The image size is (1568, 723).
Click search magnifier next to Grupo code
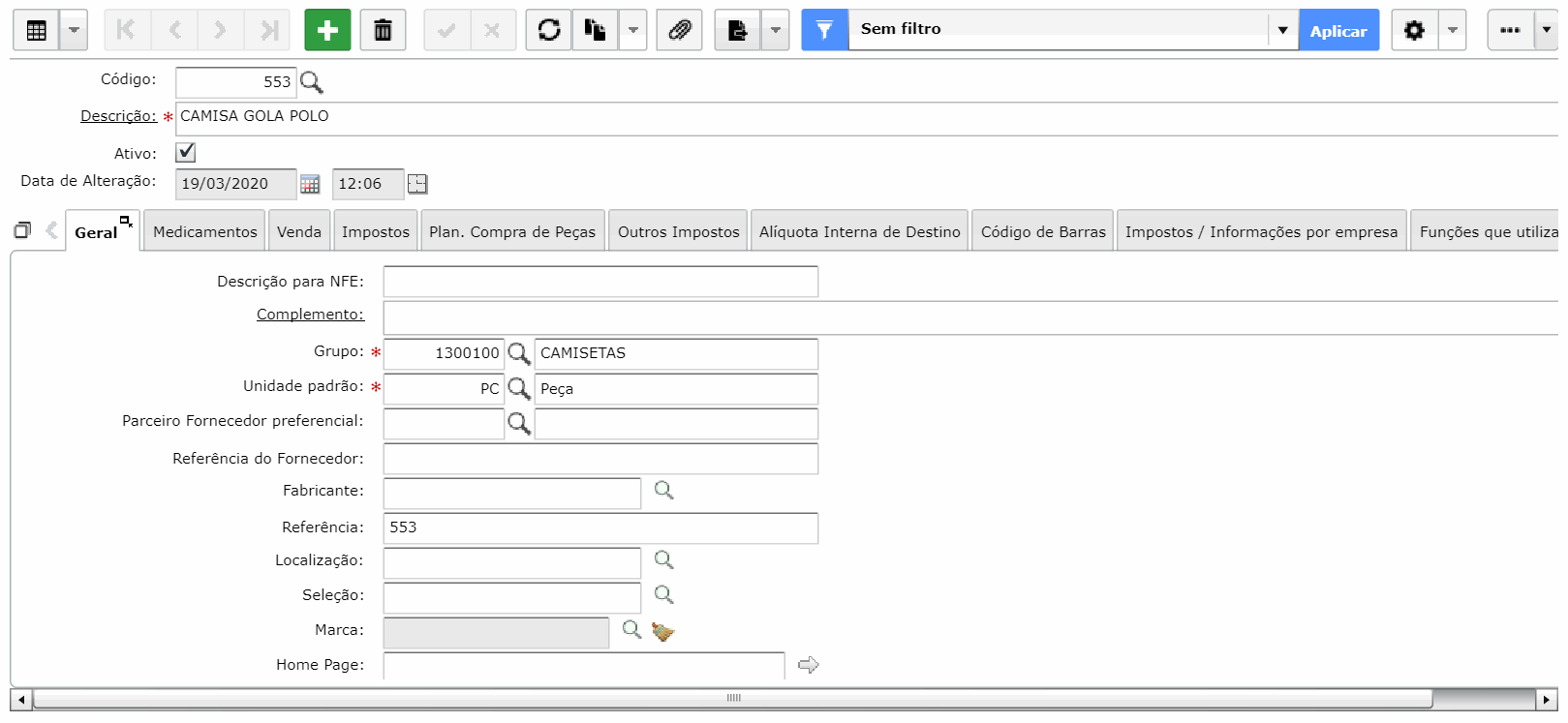pos(519,353)
